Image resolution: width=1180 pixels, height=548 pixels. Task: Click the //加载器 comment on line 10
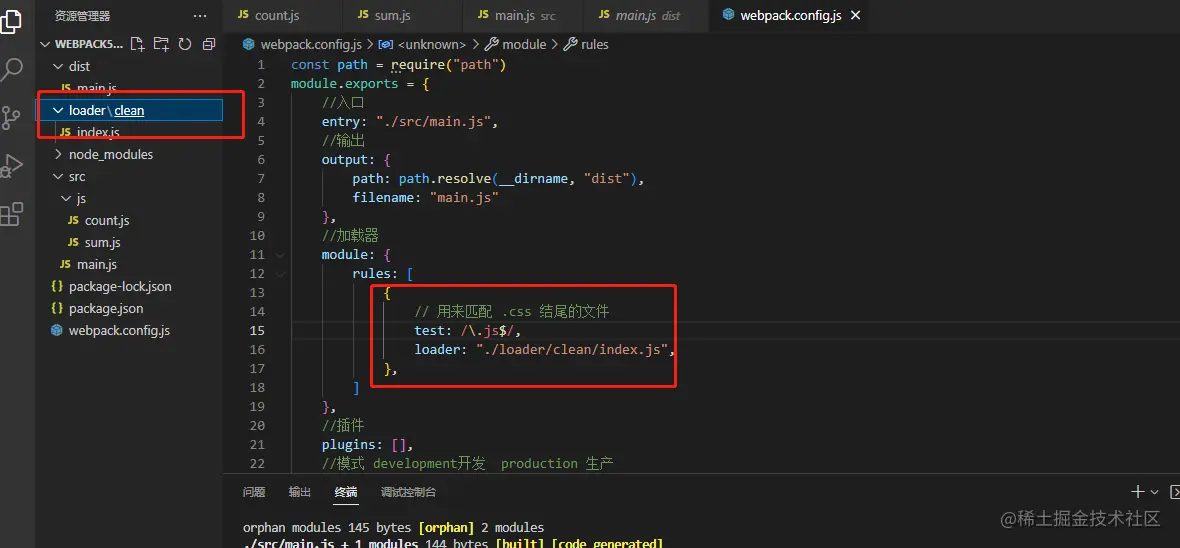(350, 236)
